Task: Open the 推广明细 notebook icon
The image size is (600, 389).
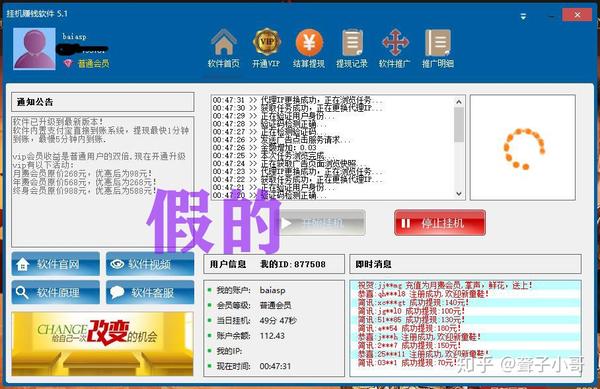Action: (x=438, y=42)
